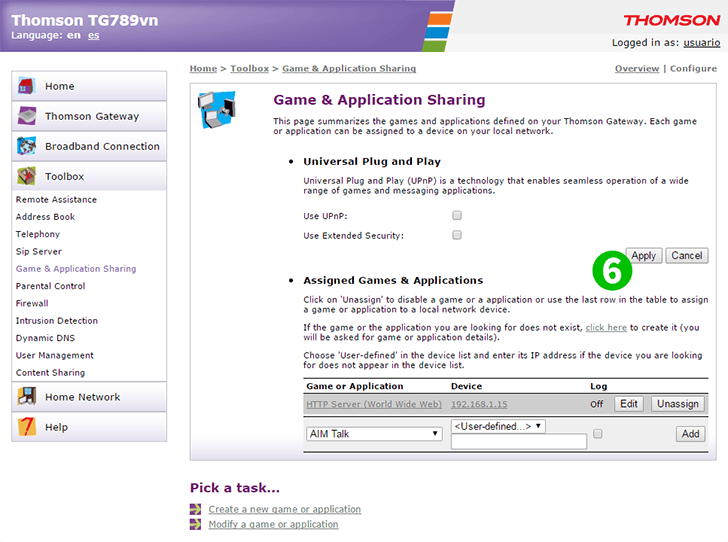Follow the 'click here' link to create game
728x542 pixels.
(x=606, y=327)
